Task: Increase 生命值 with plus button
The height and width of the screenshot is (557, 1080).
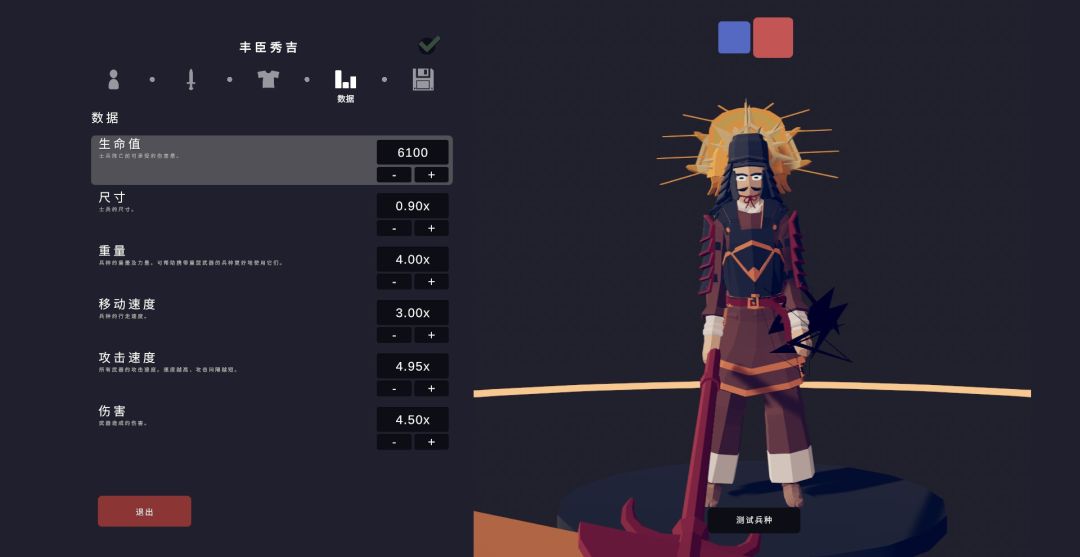Action: [431, 175]
